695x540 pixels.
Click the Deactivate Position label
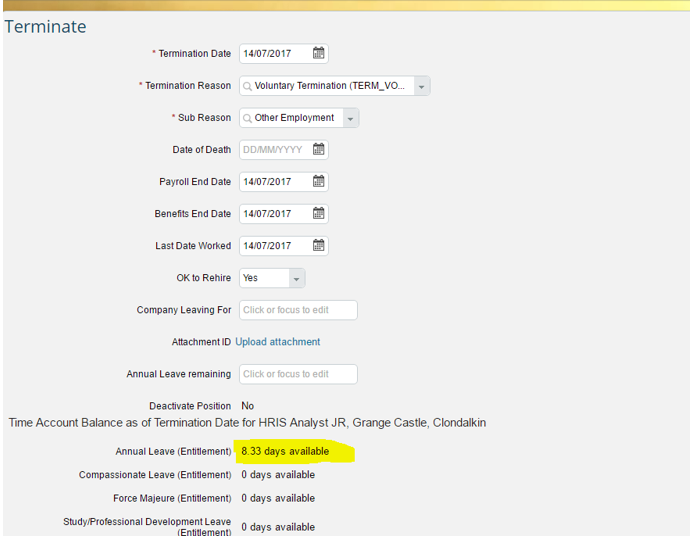pyautogui.click(x=190, y=406)
